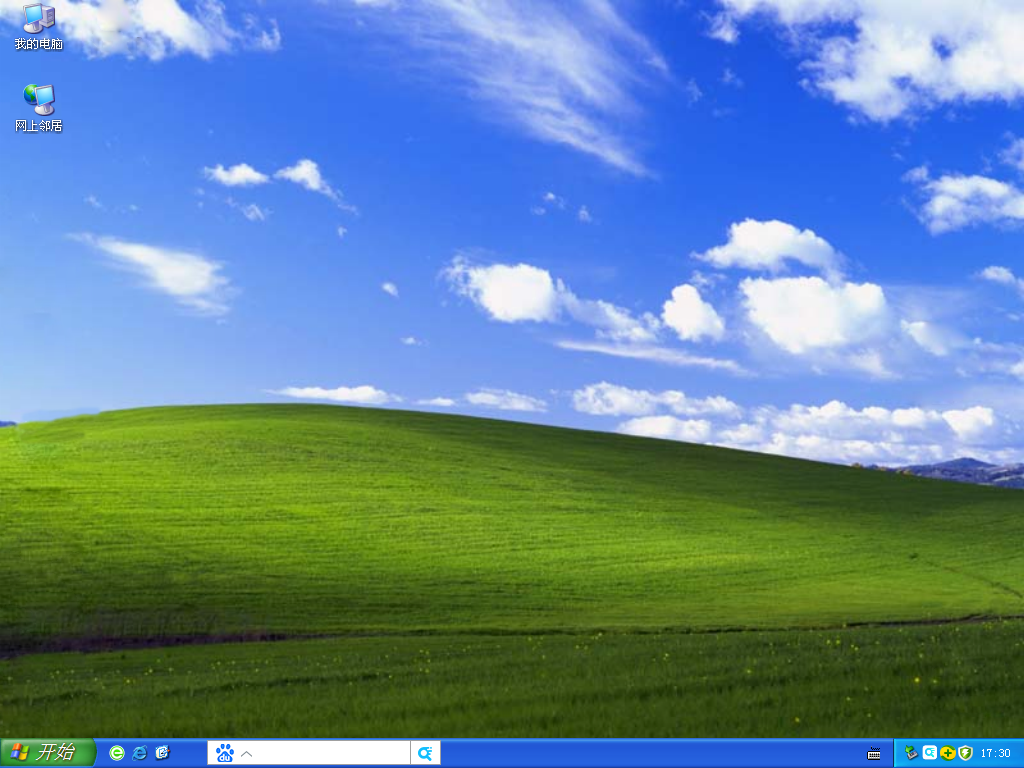Open the keyboard input method indicator
Image resolution: width=1024 pixels, height=768 pixels.
pos(874,753)
